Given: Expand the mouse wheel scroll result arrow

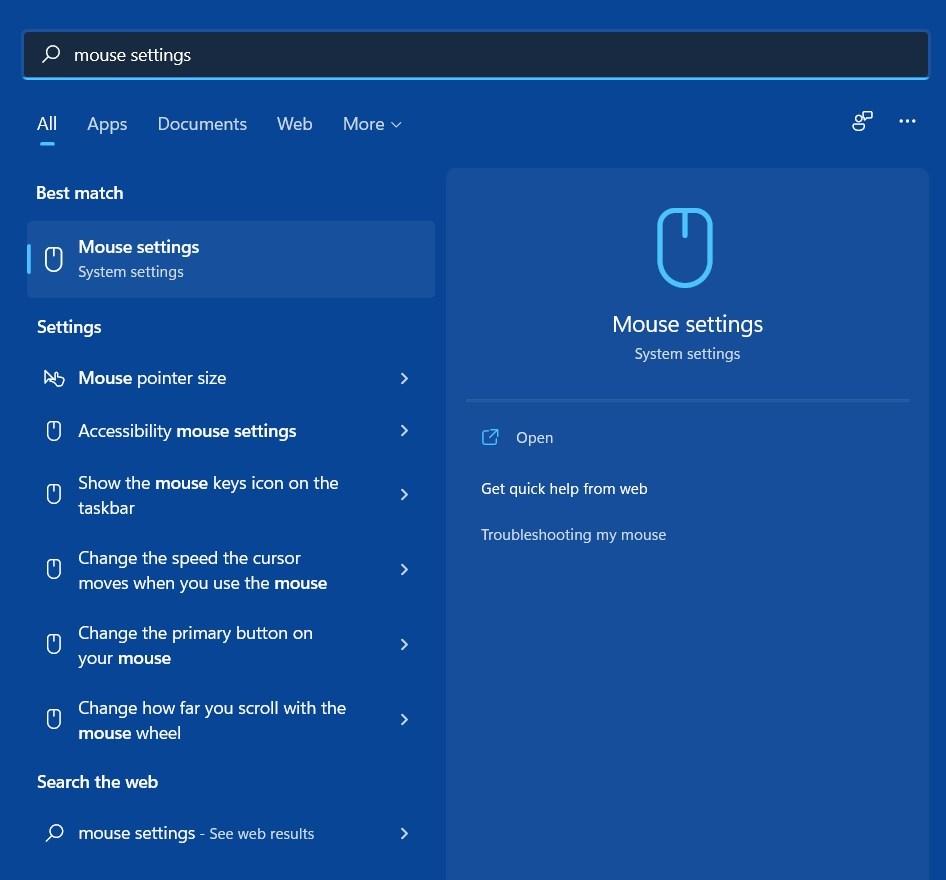Looking at the screenshot, I should click(x=404, y=720).
